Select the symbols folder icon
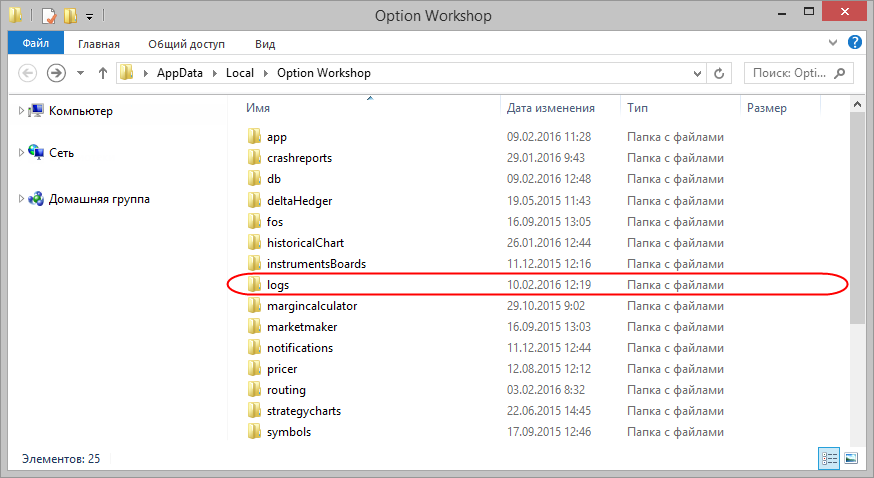This screenshot has width=874, height=478. point(254,432)
